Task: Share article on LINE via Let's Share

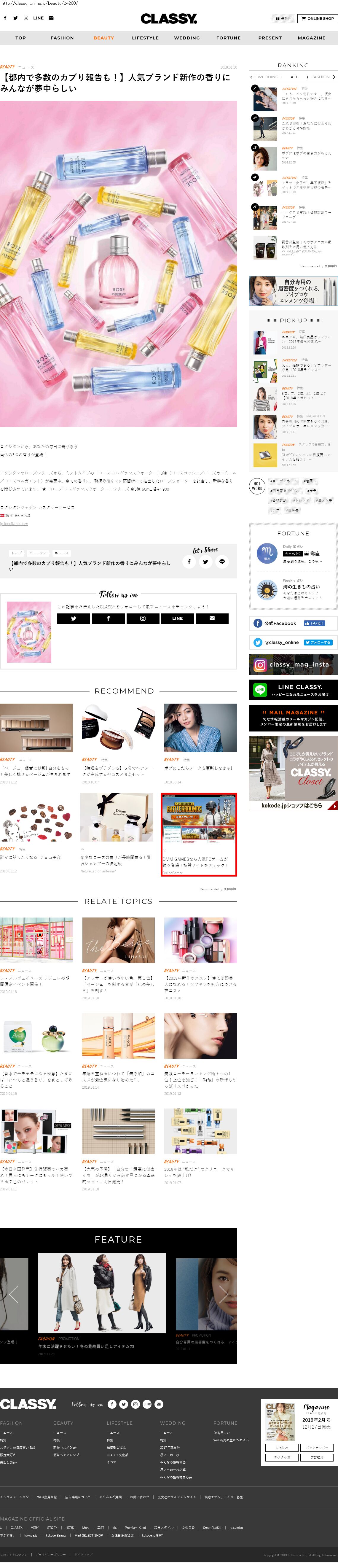Action: coord(222,562)
